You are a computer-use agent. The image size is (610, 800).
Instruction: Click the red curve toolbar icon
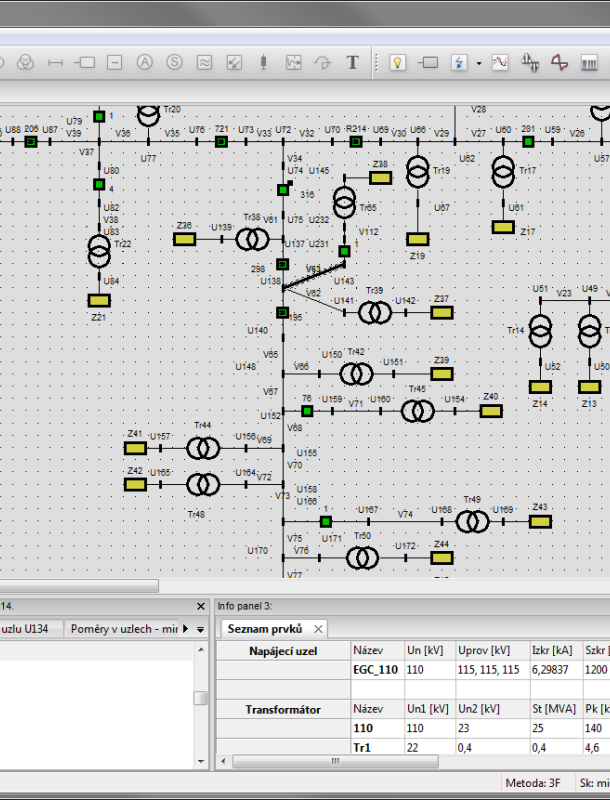(x=560, y=63)
